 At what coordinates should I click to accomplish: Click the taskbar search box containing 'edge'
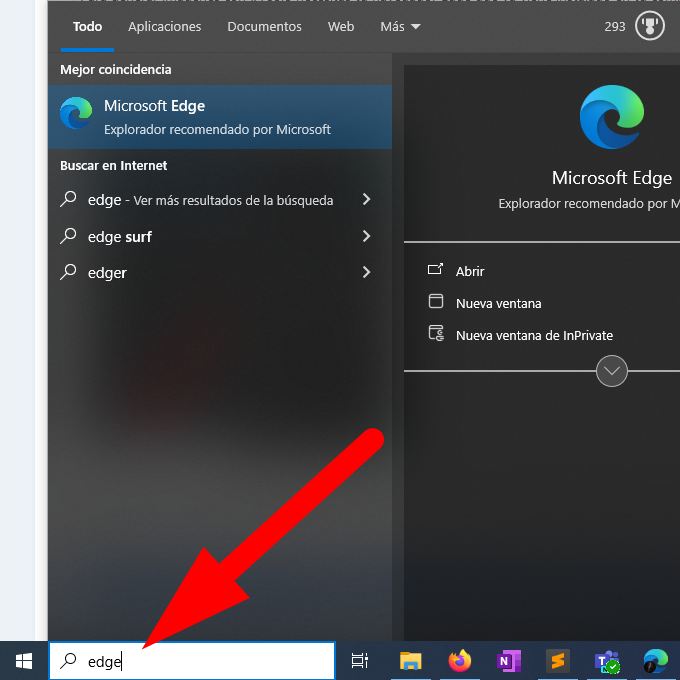[200, 661]
